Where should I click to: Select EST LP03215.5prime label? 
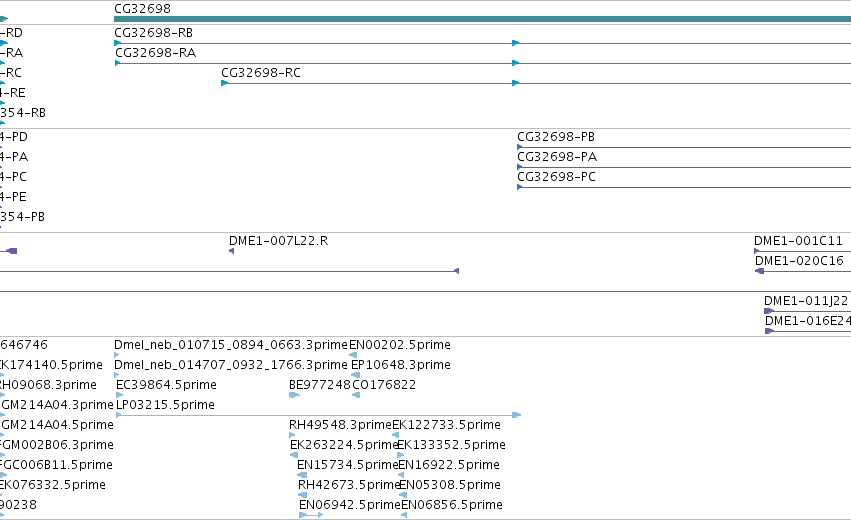pyautogui.click(x=165, y=405)
